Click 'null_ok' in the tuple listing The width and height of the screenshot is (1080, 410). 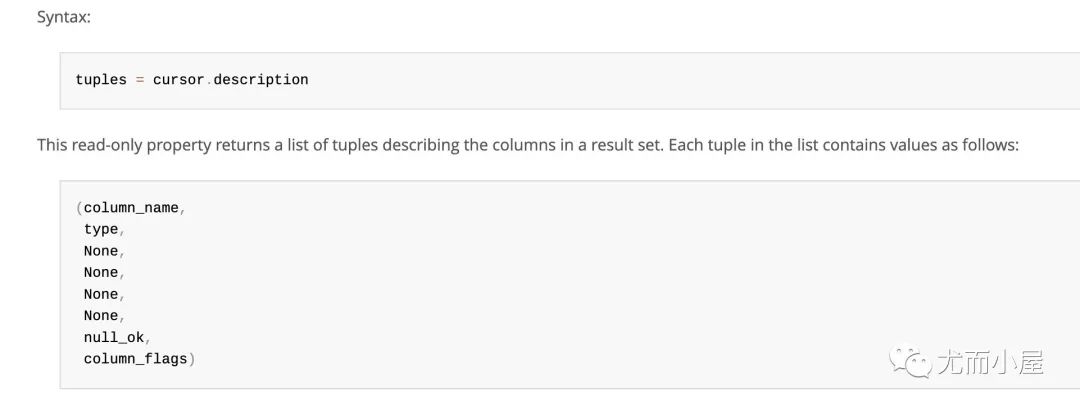(114, 337)
